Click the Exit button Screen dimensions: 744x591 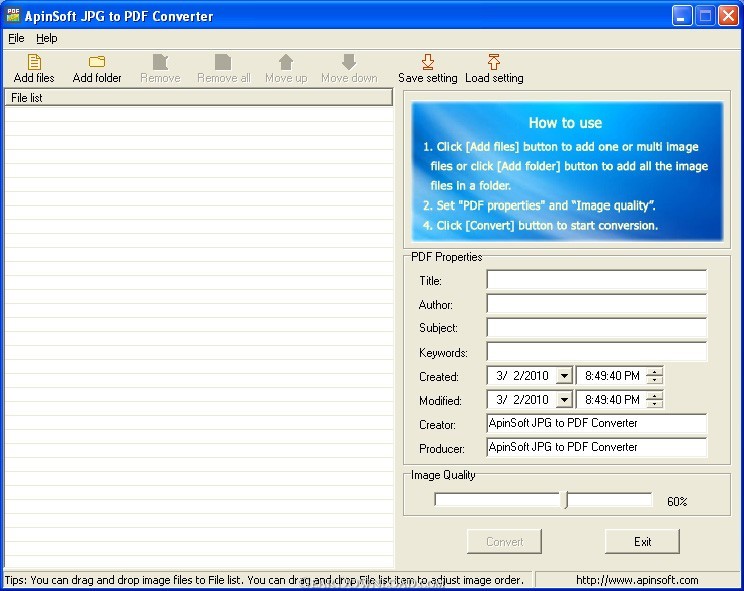pos(642,541)
